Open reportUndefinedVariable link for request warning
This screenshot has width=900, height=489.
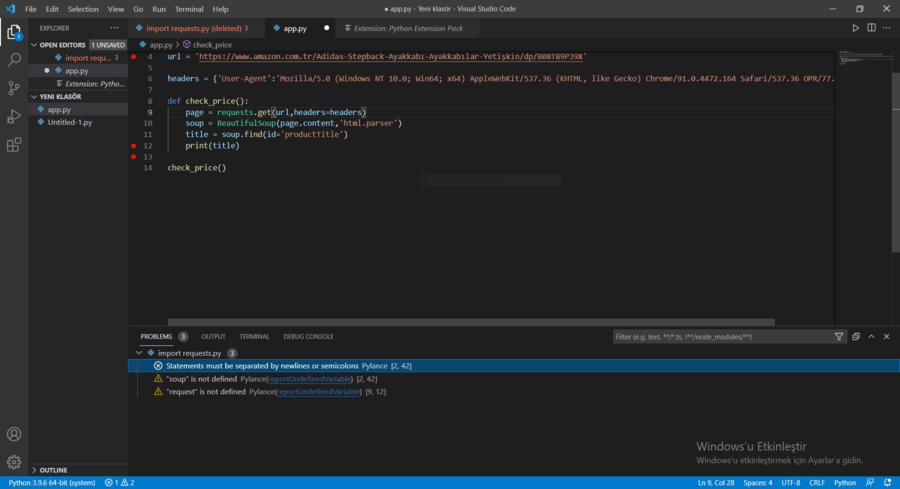click(319, 392)
